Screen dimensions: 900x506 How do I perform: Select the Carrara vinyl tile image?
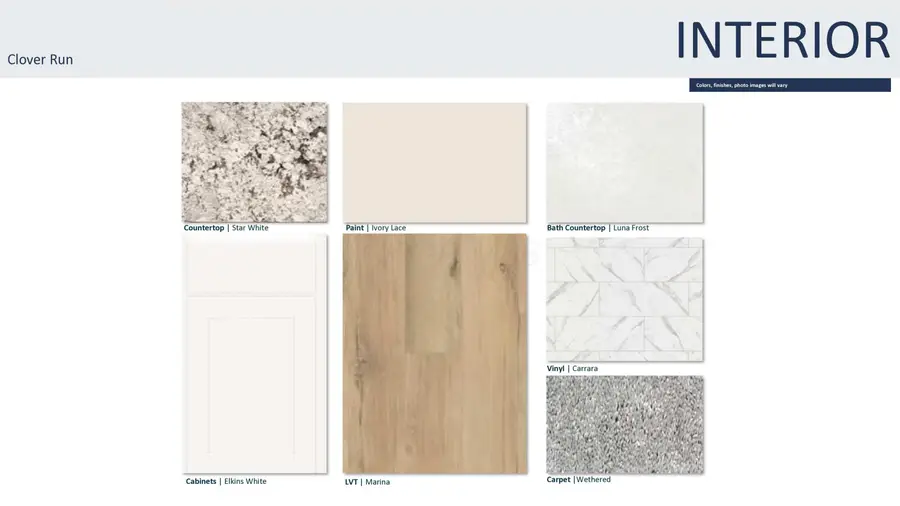pos(624,299)
